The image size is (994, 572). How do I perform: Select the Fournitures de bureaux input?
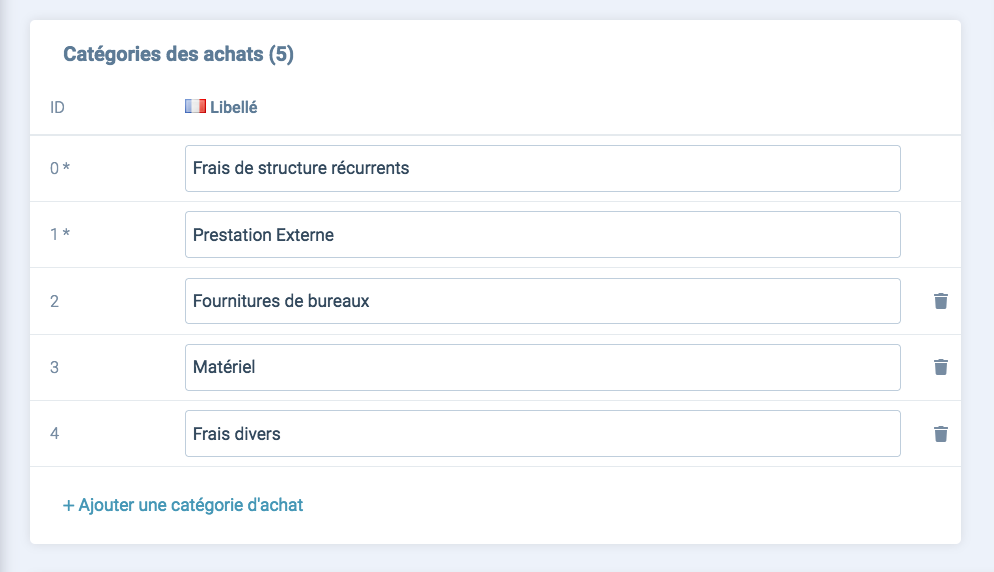[543, 301]
